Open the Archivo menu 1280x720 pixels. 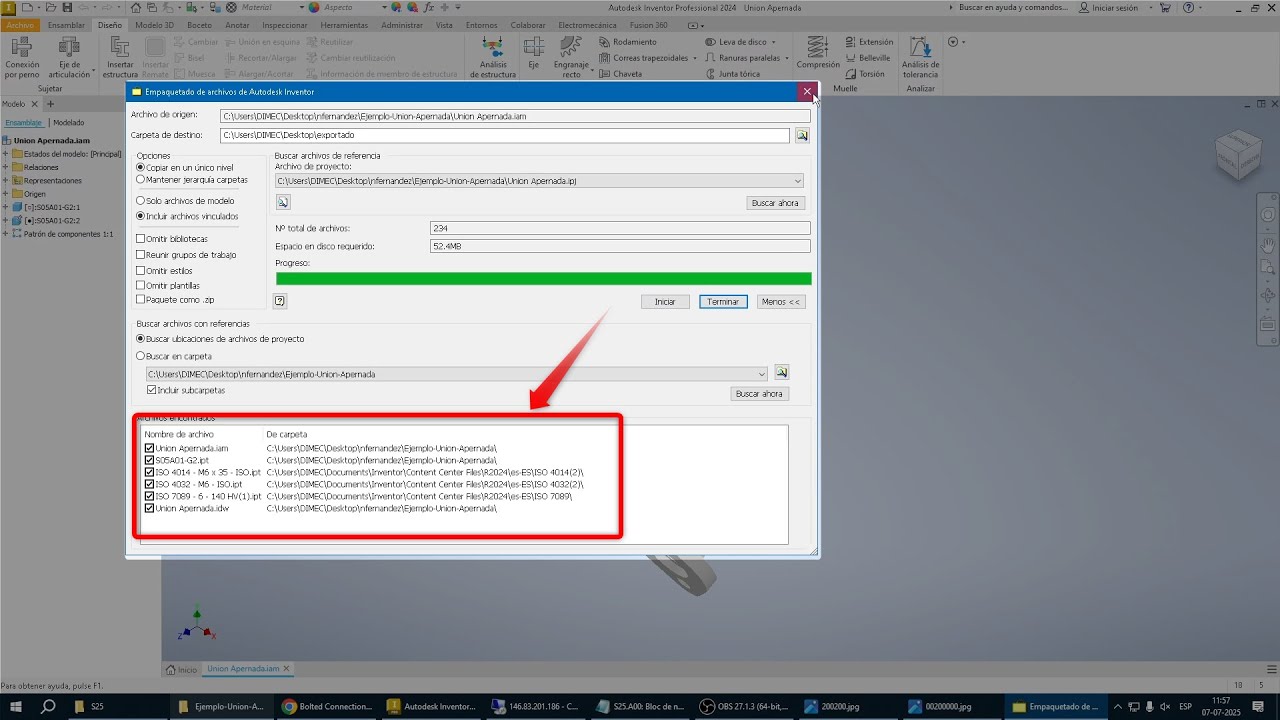coord(20,25)
